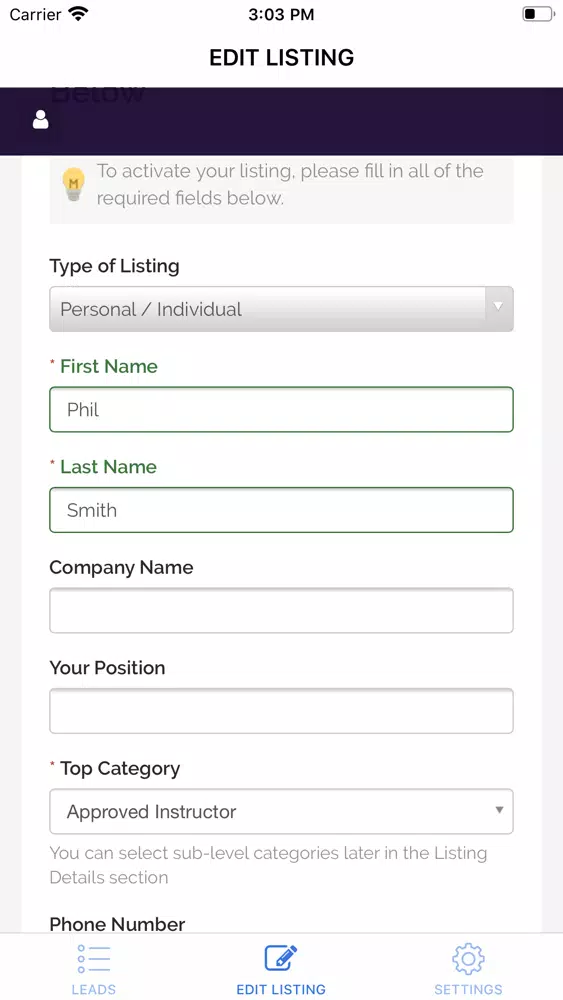Select the EDIT LISTING tab label
The height and width of the screenshot is (1000, 563).
point(281,990)
